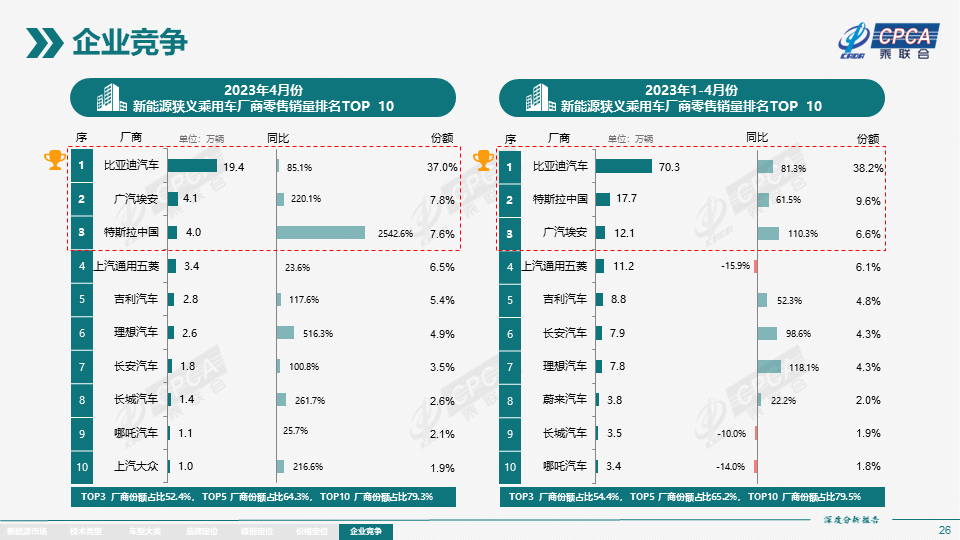The width and height of the screenshot is (960, 540).
Task: Select 吉利汽车 in the April table
Action: click(136, 299)
